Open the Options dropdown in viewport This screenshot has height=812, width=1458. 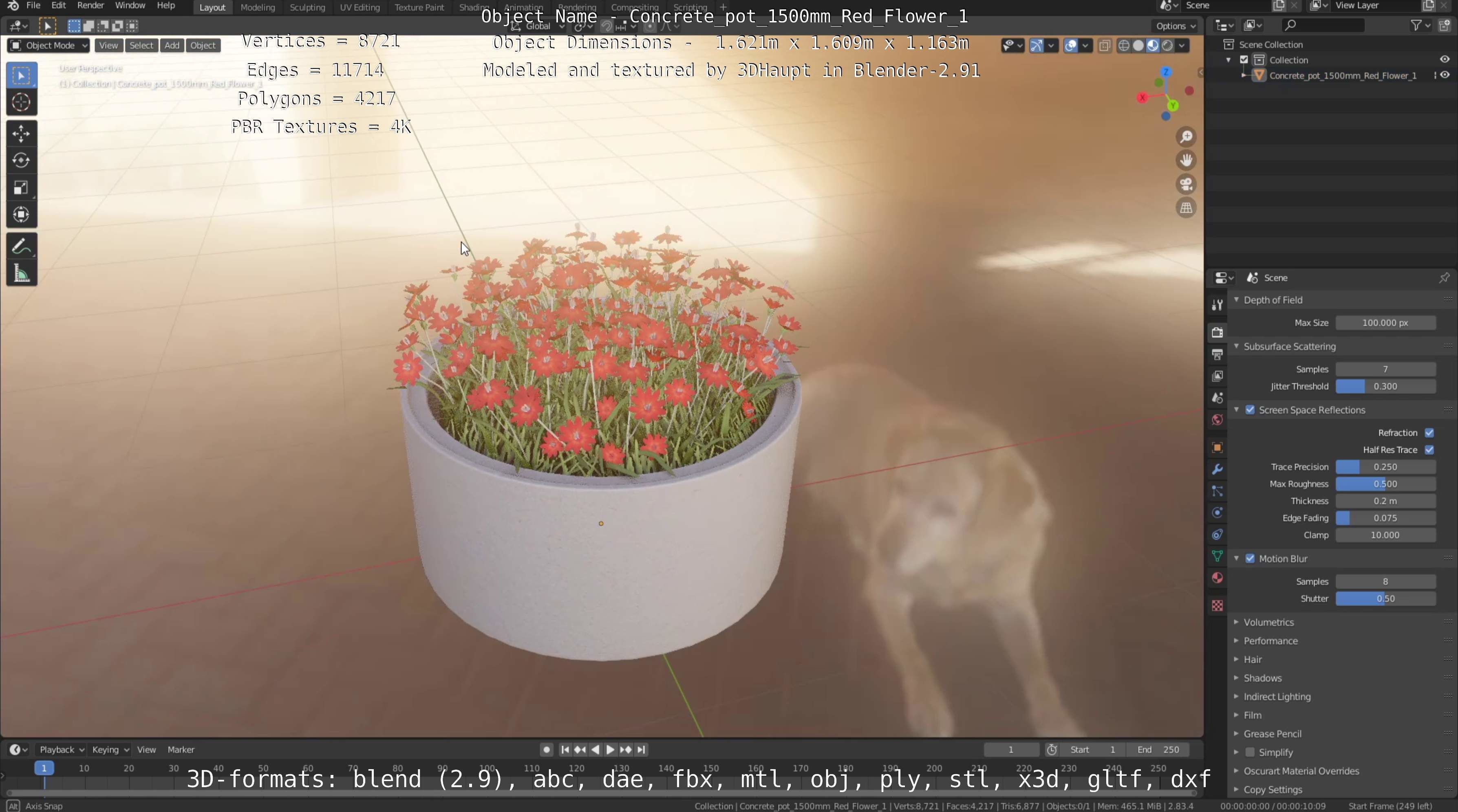pos(1176,26)
